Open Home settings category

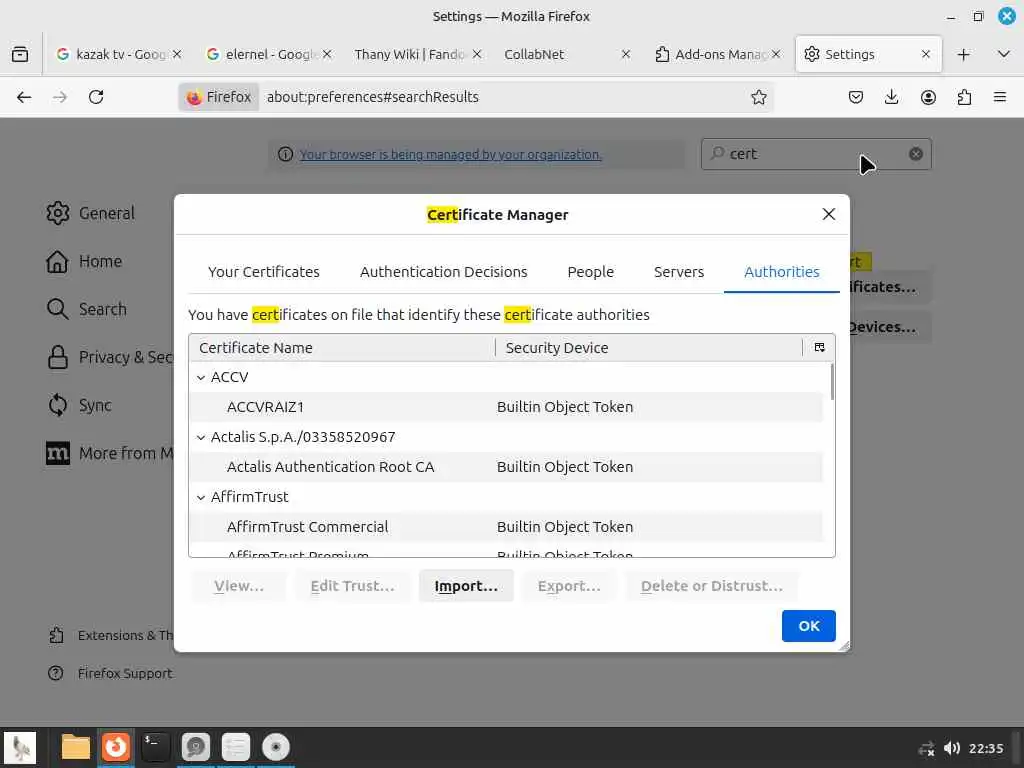[x=84, y=261]
